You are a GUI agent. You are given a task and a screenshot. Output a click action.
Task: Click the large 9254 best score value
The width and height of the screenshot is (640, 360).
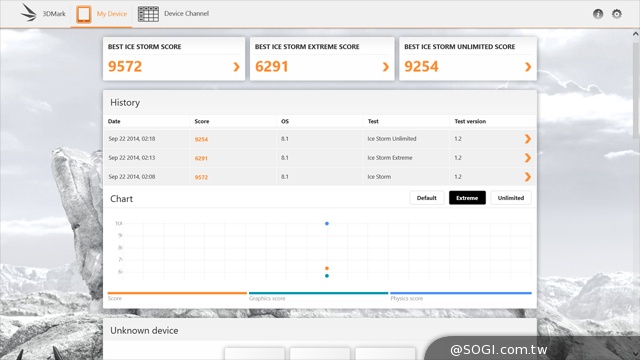tap(421, 67)
